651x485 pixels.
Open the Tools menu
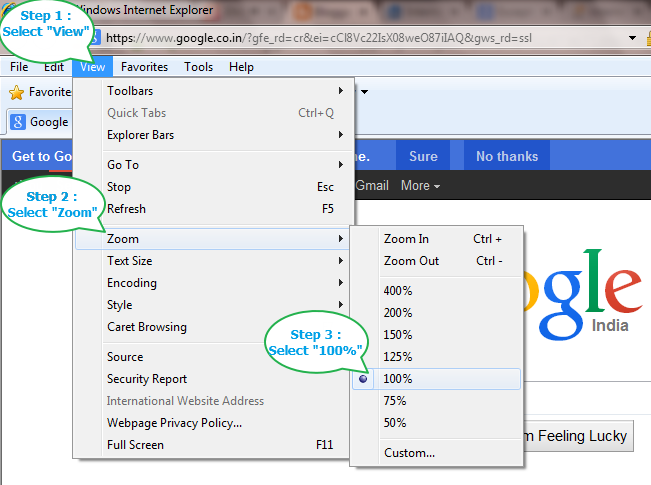pos(198,67)
